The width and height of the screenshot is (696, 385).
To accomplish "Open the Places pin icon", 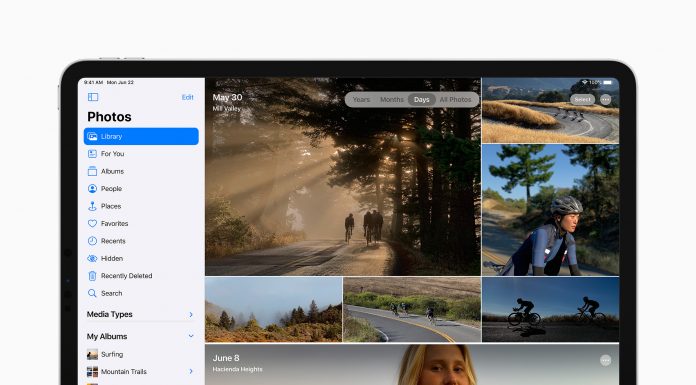I will click(x=92, y=206).
